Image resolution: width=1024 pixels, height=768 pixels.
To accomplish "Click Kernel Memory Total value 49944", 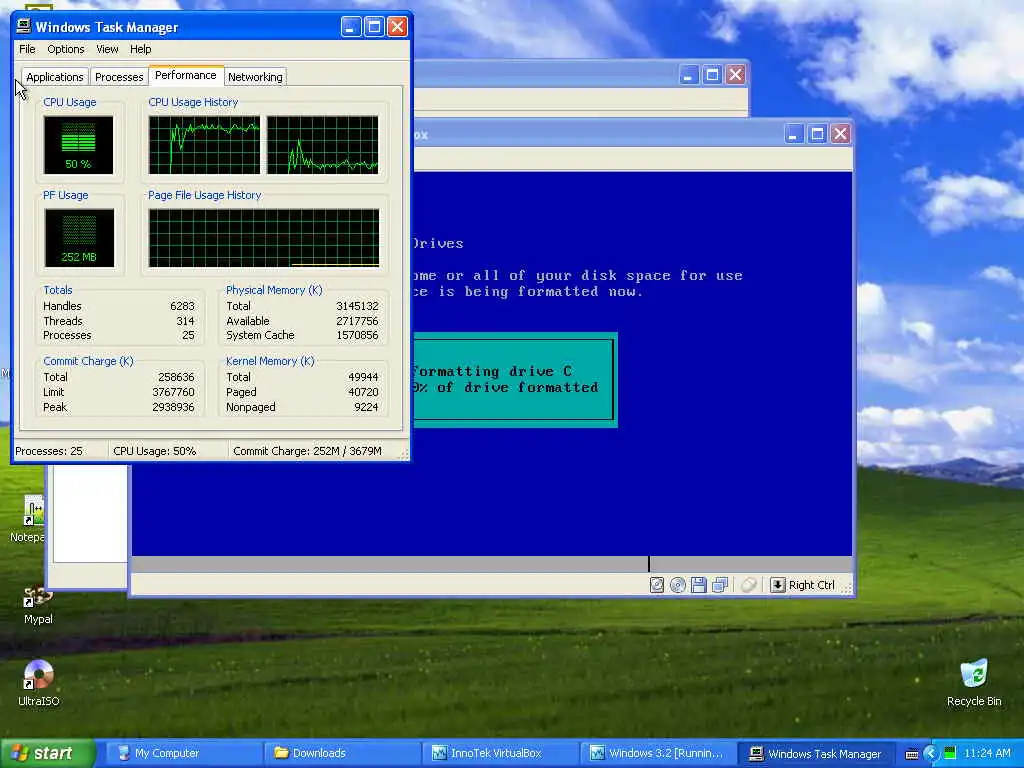I will [364, 377].
